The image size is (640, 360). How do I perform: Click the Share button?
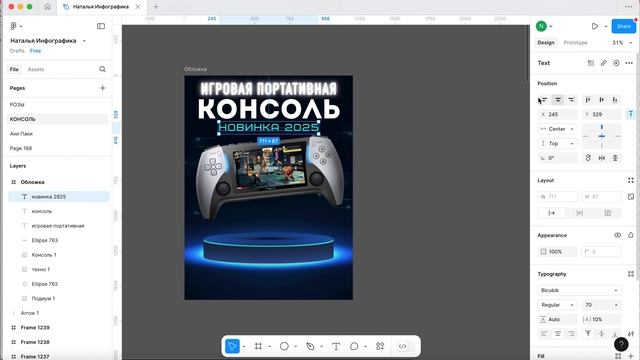(x=624, y=26)
